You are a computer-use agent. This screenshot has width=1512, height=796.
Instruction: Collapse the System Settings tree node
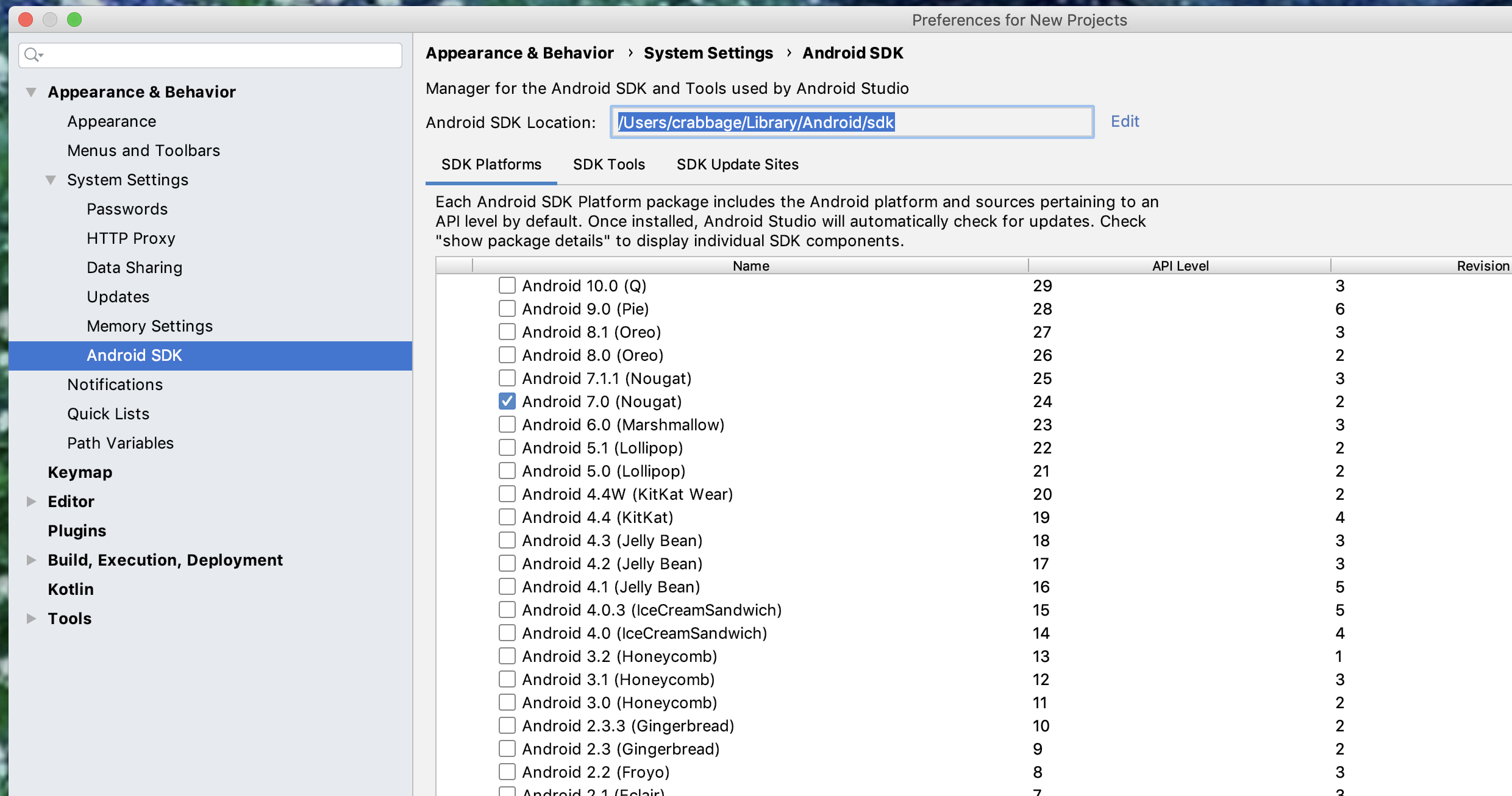pos(51,180)
